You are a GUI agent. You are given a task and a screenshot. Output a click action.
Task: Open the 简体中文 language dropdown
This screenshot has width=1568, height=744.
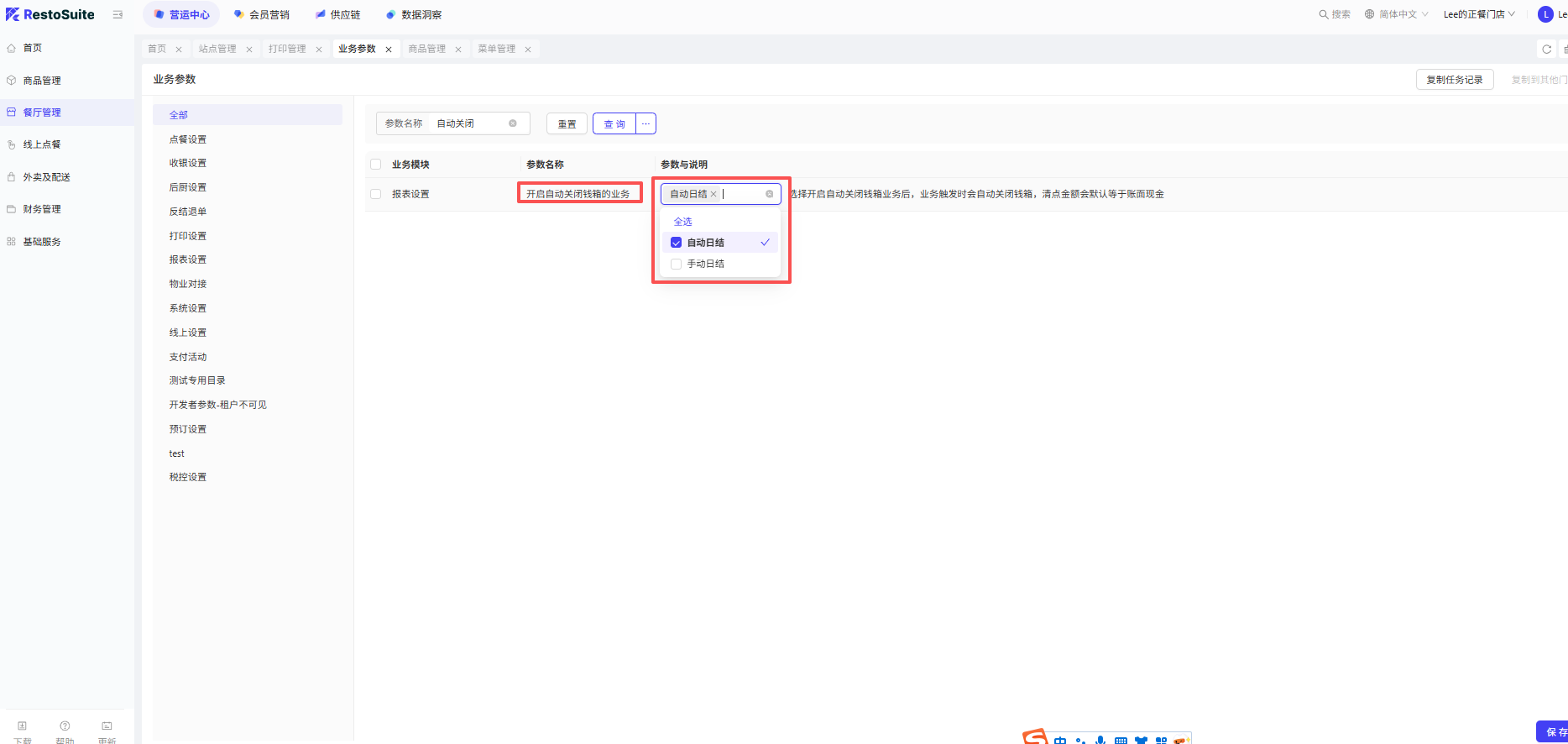pyautogui.click(x=1397, y=14)
